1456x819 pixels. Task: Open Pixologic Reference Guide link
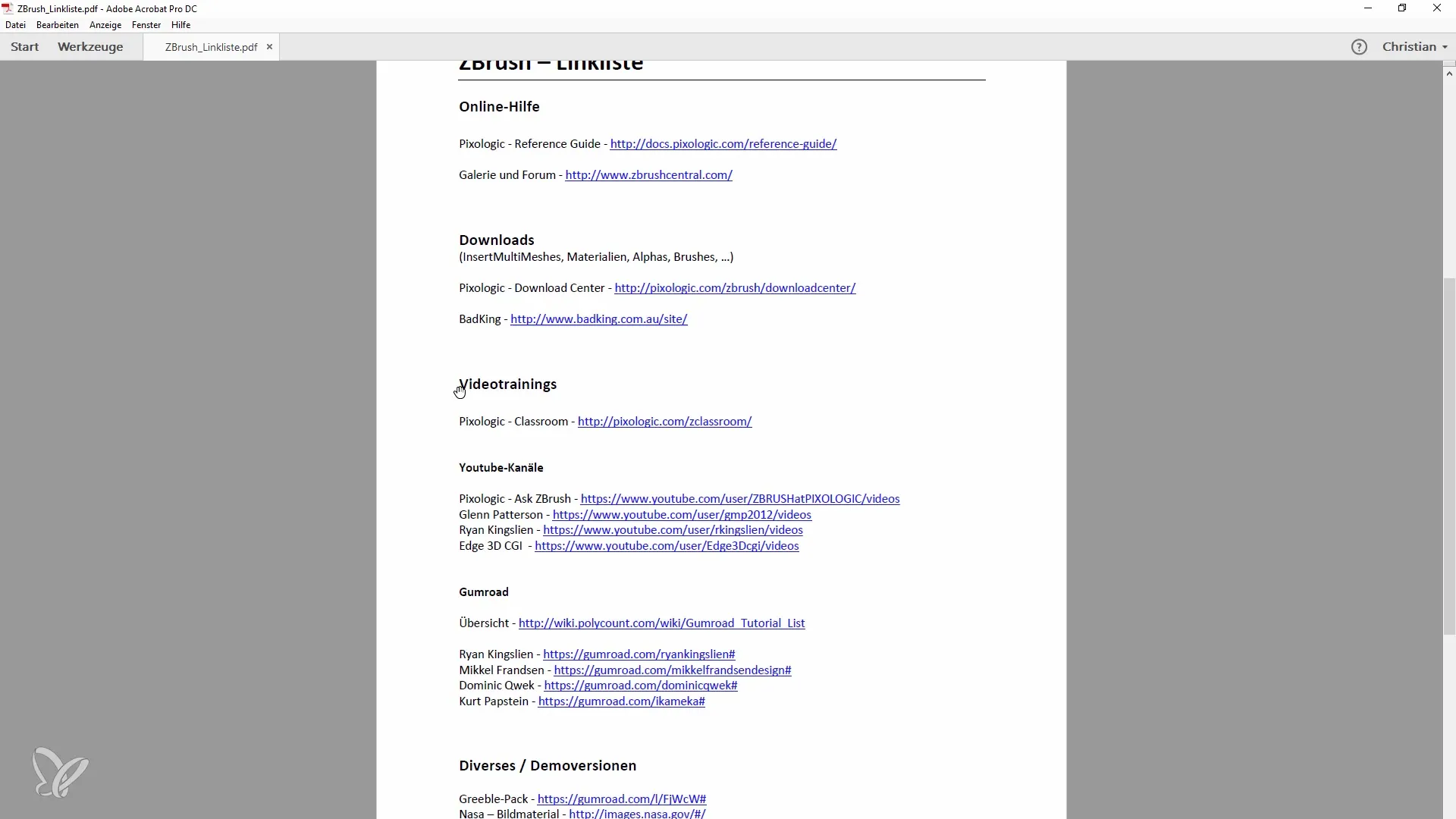coord(723,143)
